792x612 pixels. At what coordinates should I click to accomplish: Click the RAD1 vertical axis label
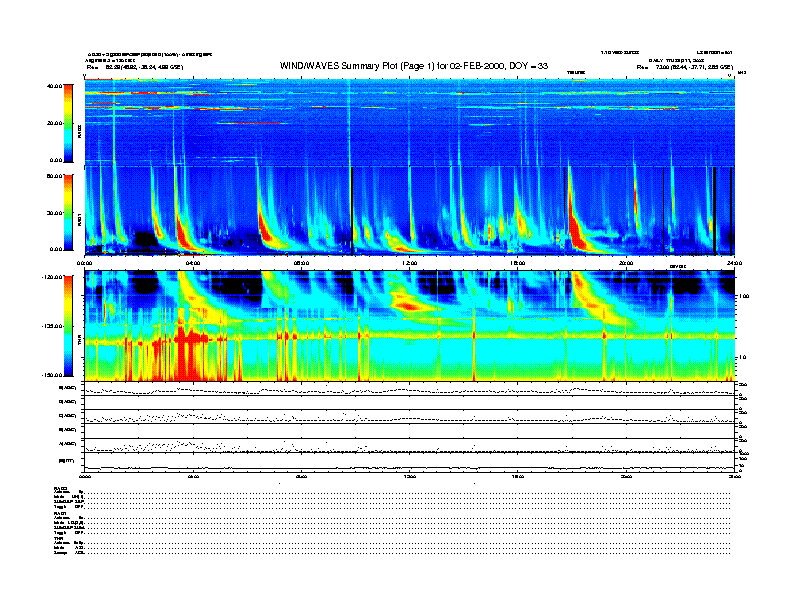79,219
